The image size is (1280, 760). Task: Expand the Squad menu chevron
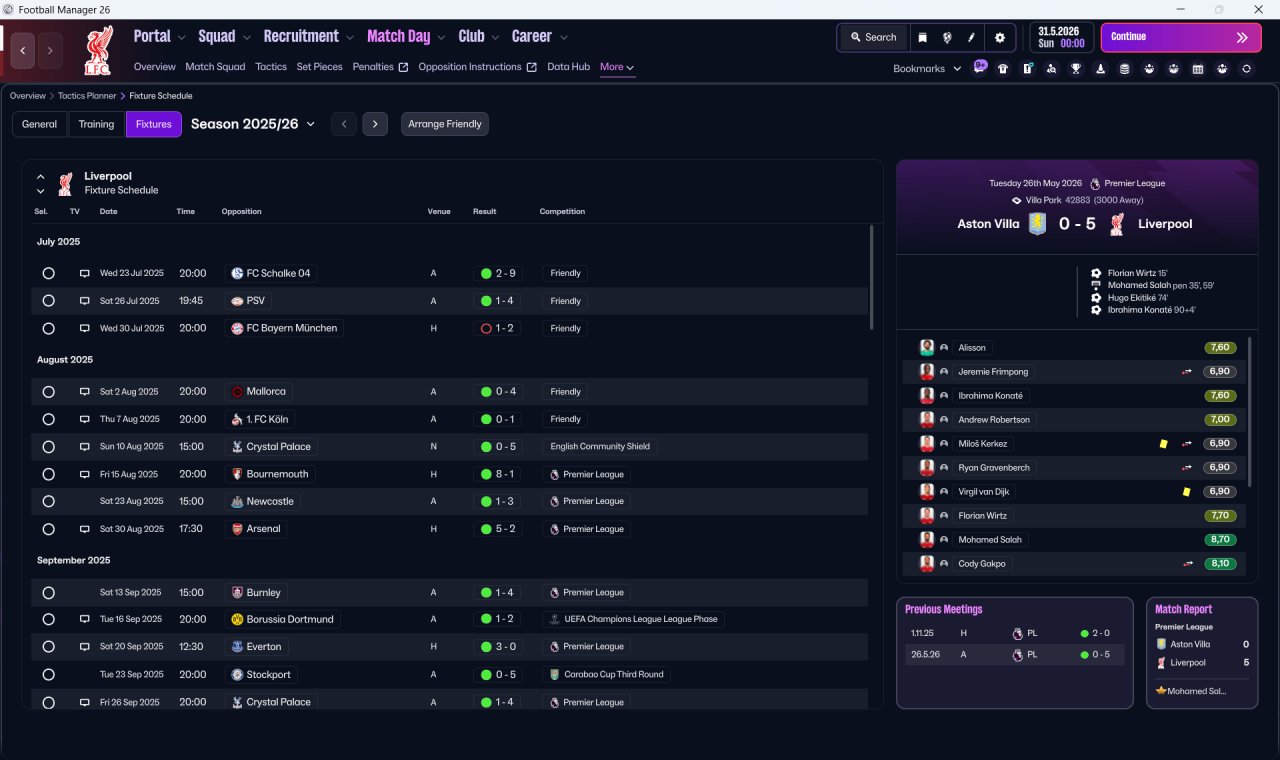(x=246, y=38)
